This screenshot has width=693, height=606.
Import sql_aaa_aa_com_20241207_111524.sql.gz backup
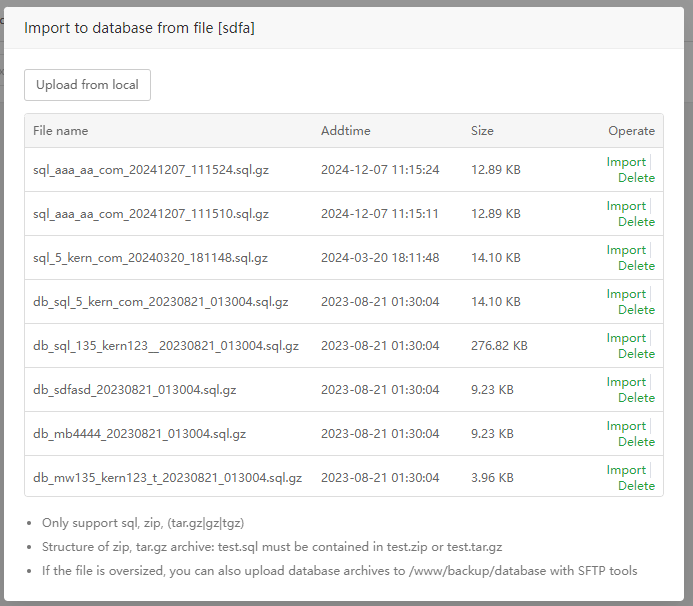(x=626, y=162)
